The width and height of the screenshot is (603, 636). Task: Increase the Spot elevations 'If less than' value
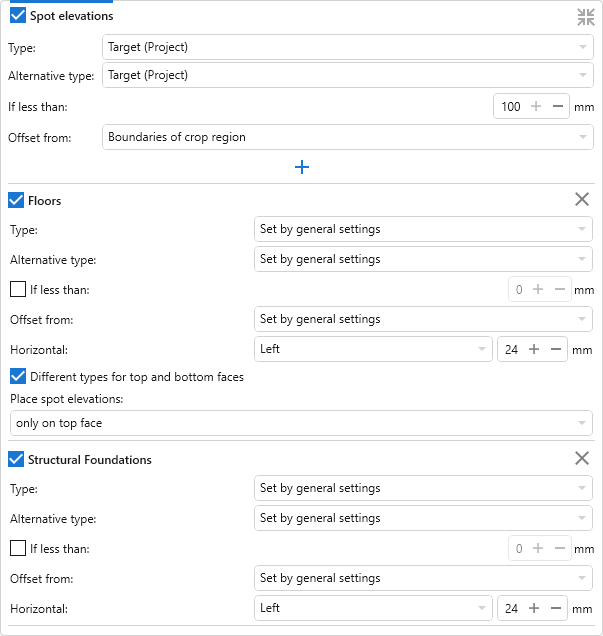(x=536, y=106)
